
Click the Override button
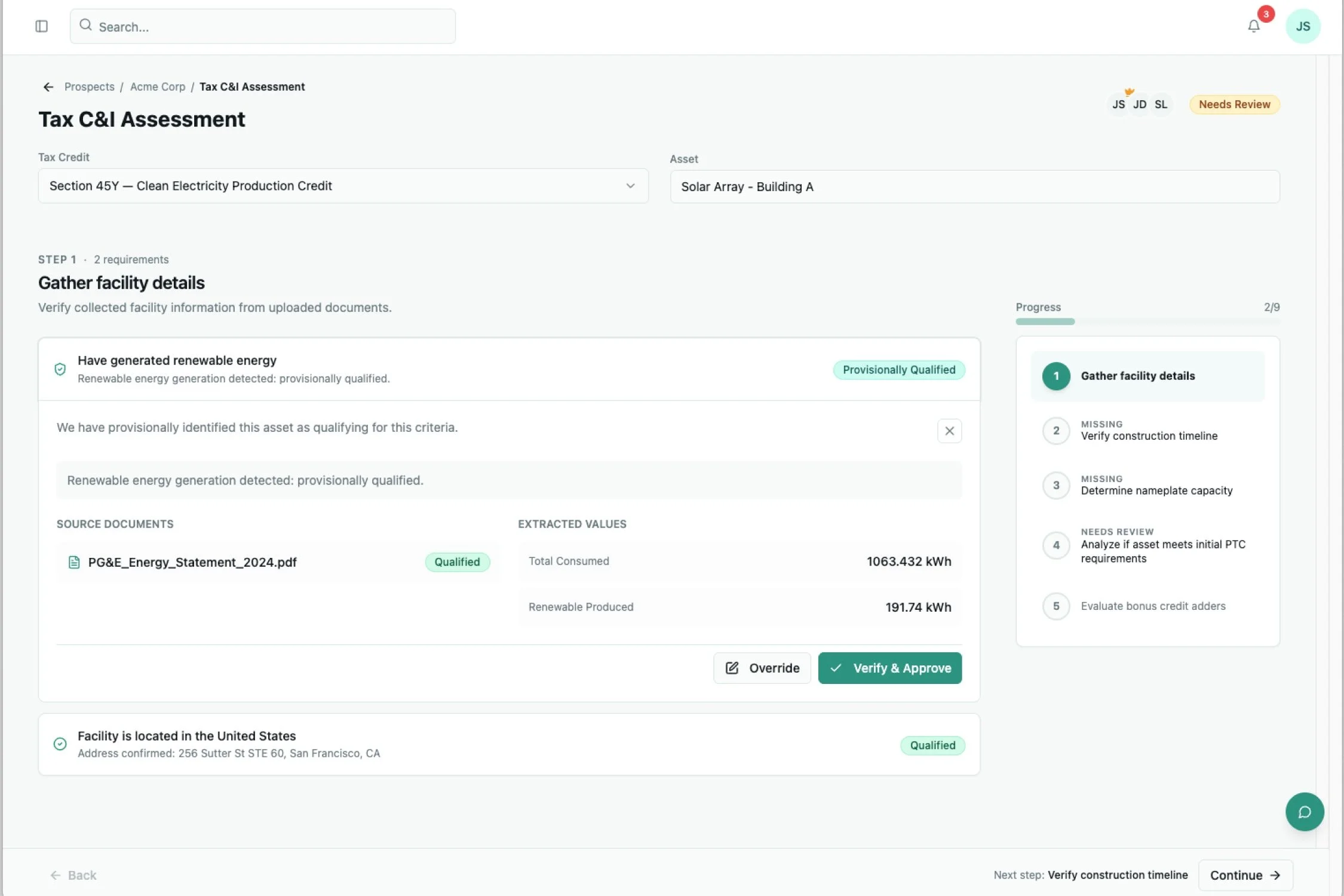[x=762, y=668]
